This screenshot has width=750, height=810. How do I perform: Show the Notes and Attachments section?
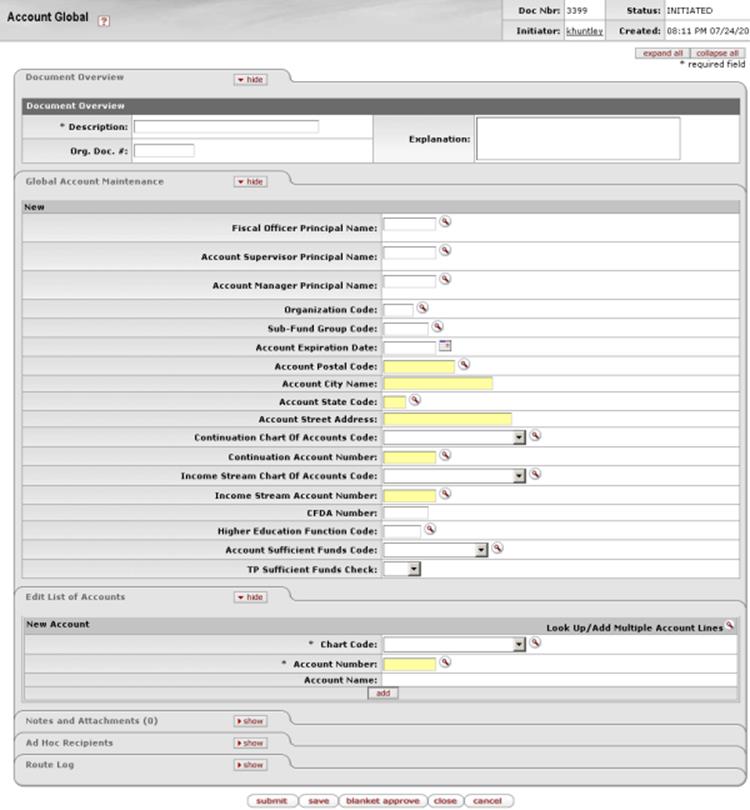pos(251,721)
